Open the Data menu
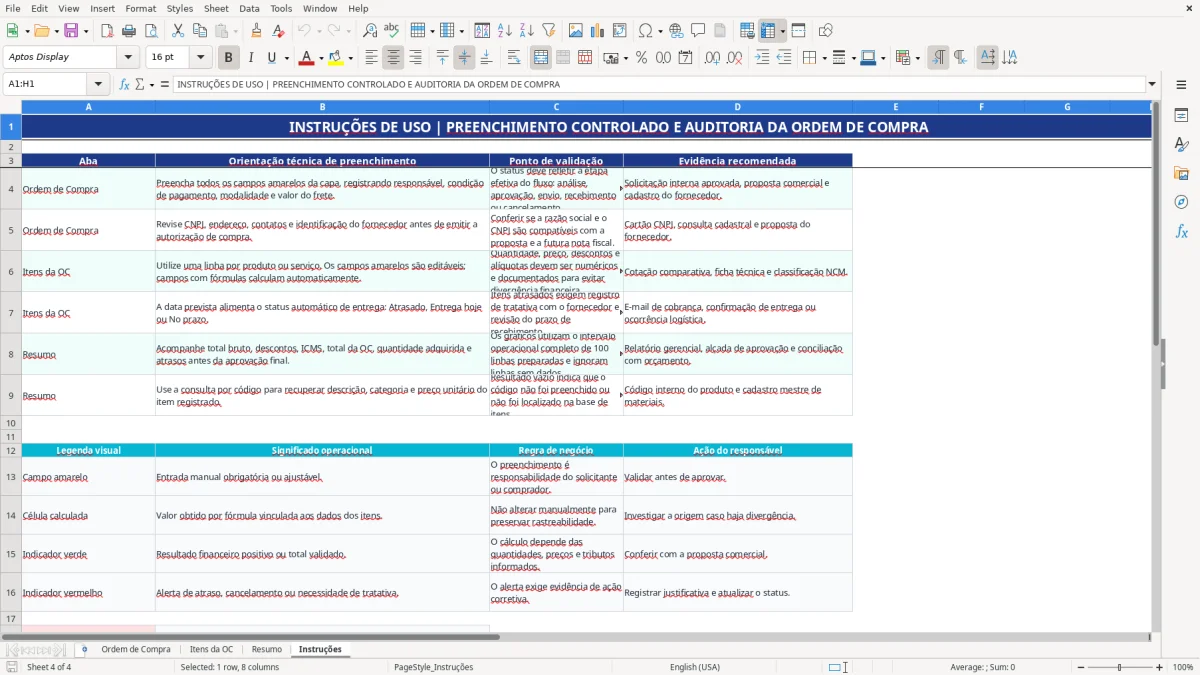 (249, 8)
